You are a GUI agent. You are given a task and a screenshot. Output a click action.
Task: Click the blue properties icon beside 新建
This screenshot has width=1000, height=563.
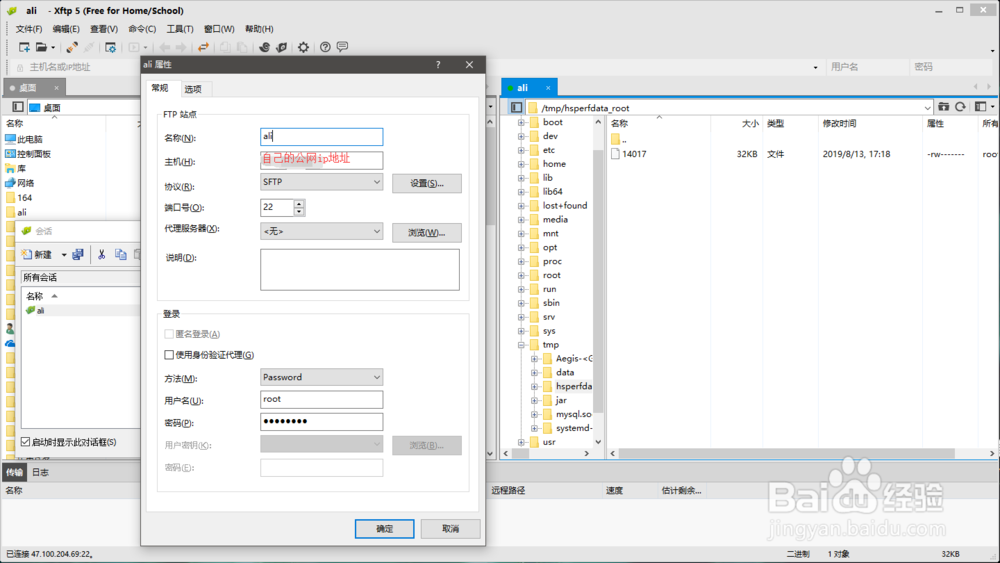78,254
